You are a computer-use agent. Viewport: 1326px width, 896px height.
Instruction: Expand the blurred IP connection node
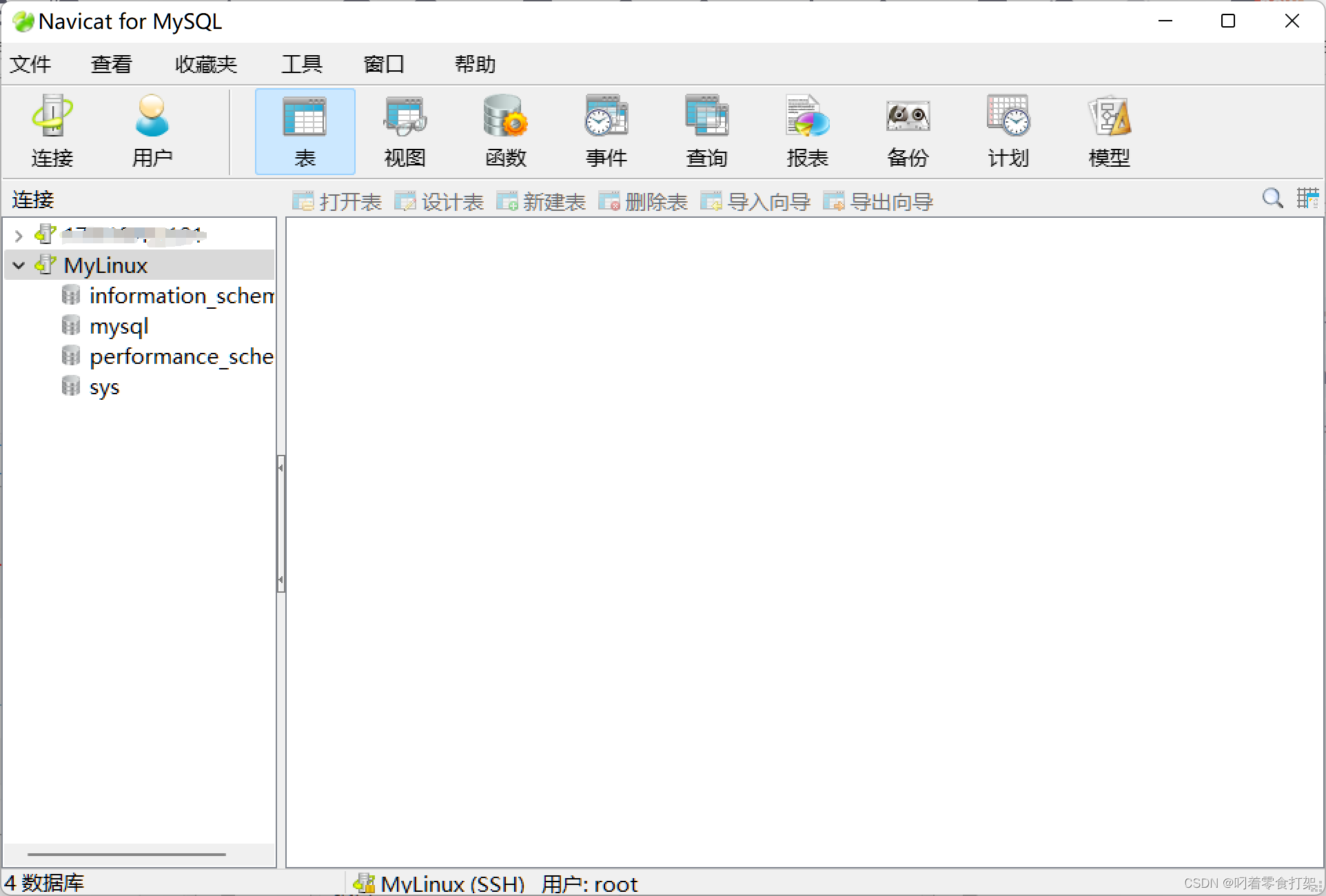[x=19, y=236]
